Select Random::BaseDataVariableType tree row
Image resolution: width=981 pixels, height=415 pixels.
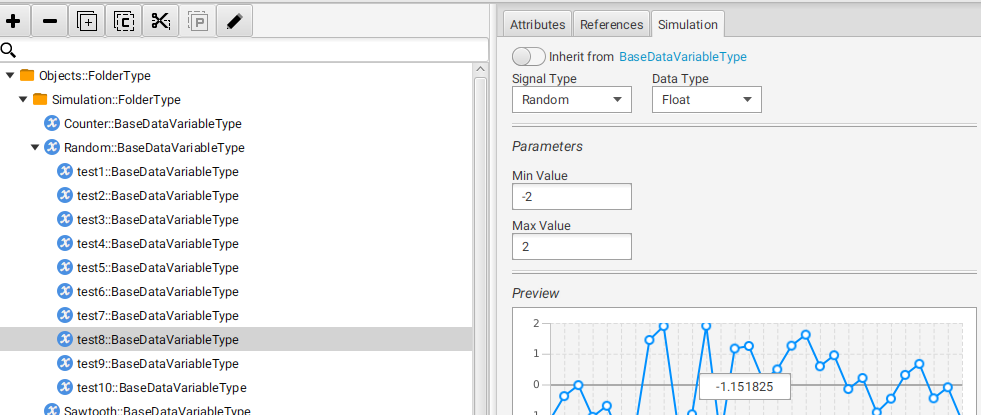(x=236, y=148)
